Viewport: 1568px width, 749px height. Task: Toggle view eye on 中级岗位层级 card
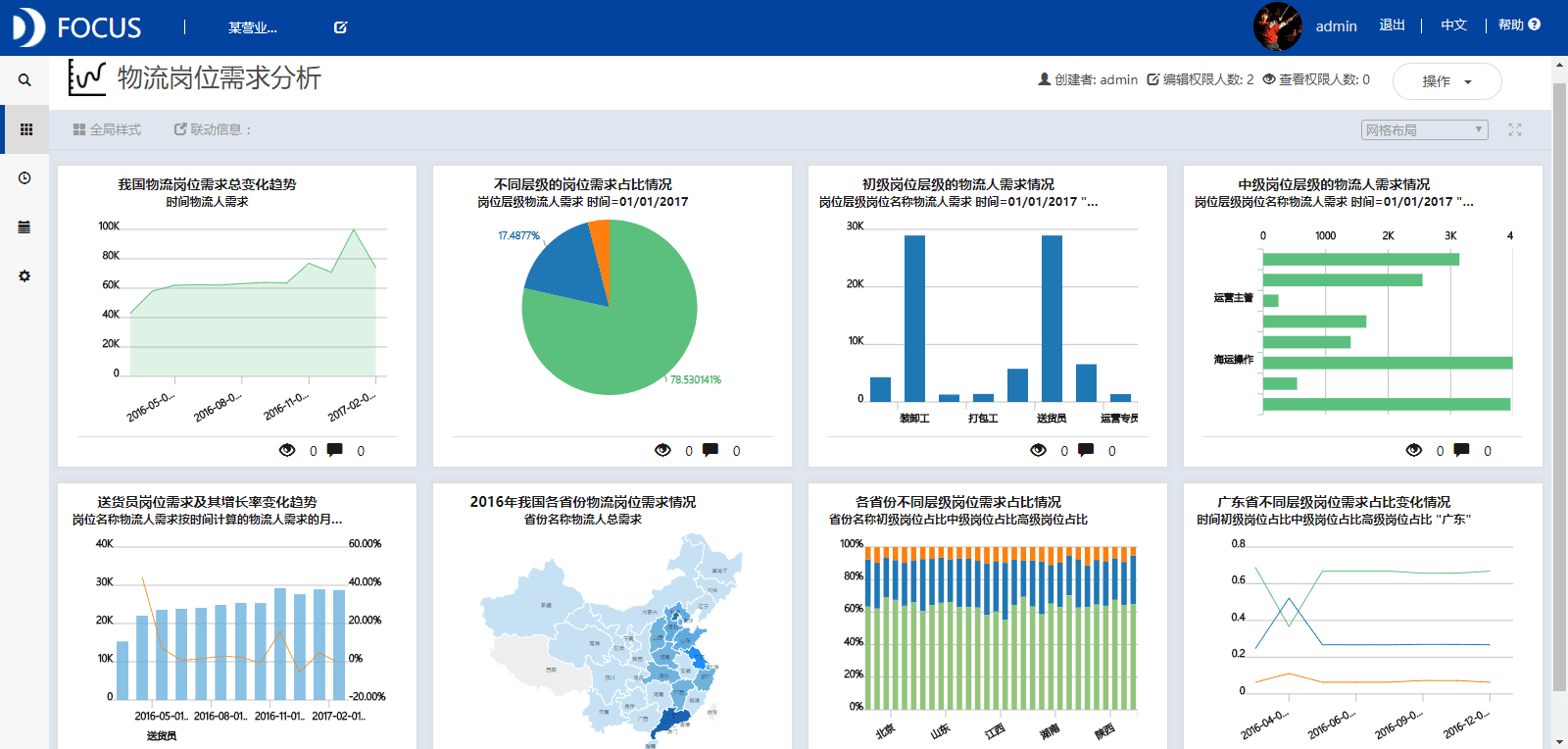1413,450
